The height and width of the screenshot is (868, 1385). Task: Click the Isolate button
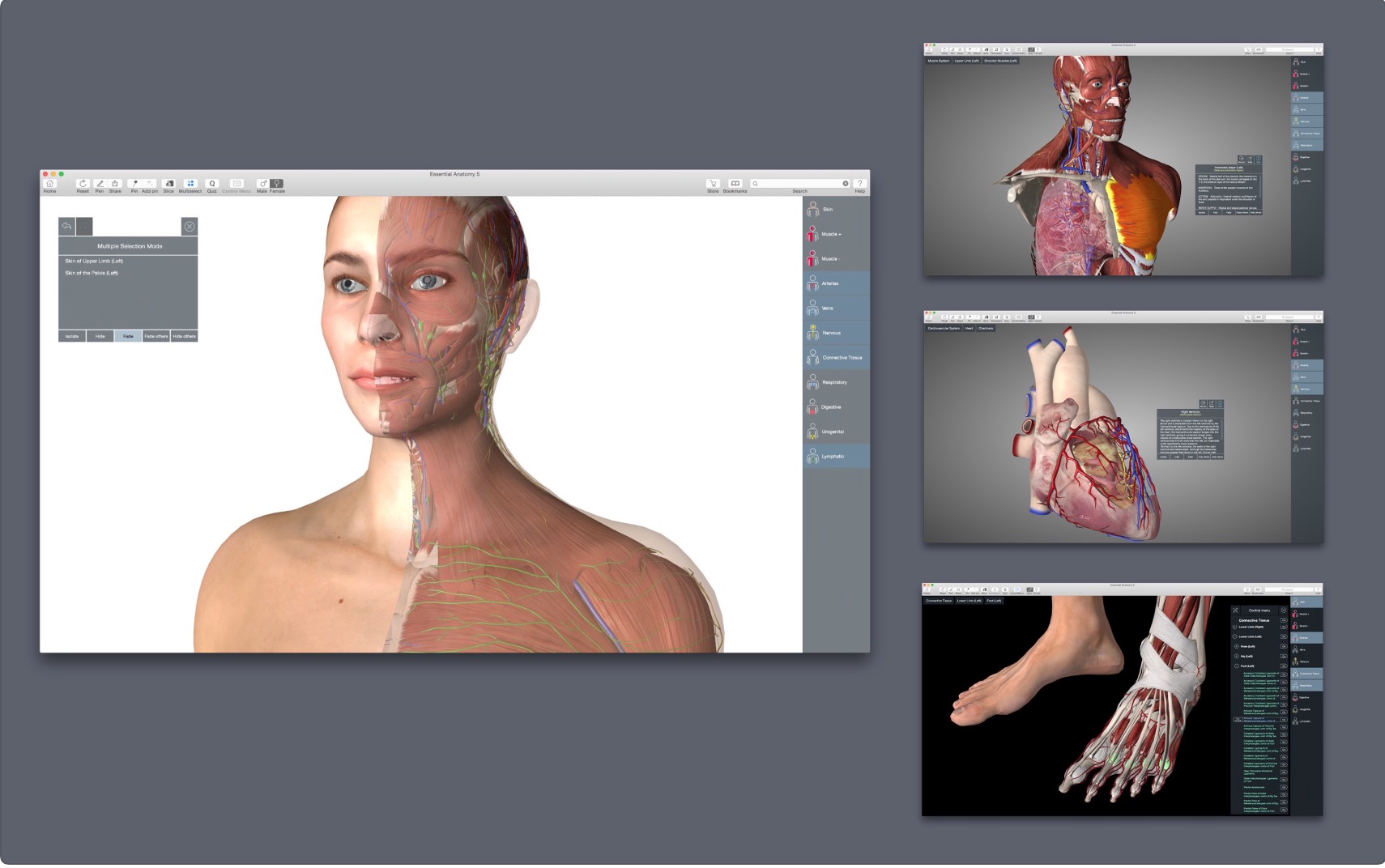click(72, 336)
